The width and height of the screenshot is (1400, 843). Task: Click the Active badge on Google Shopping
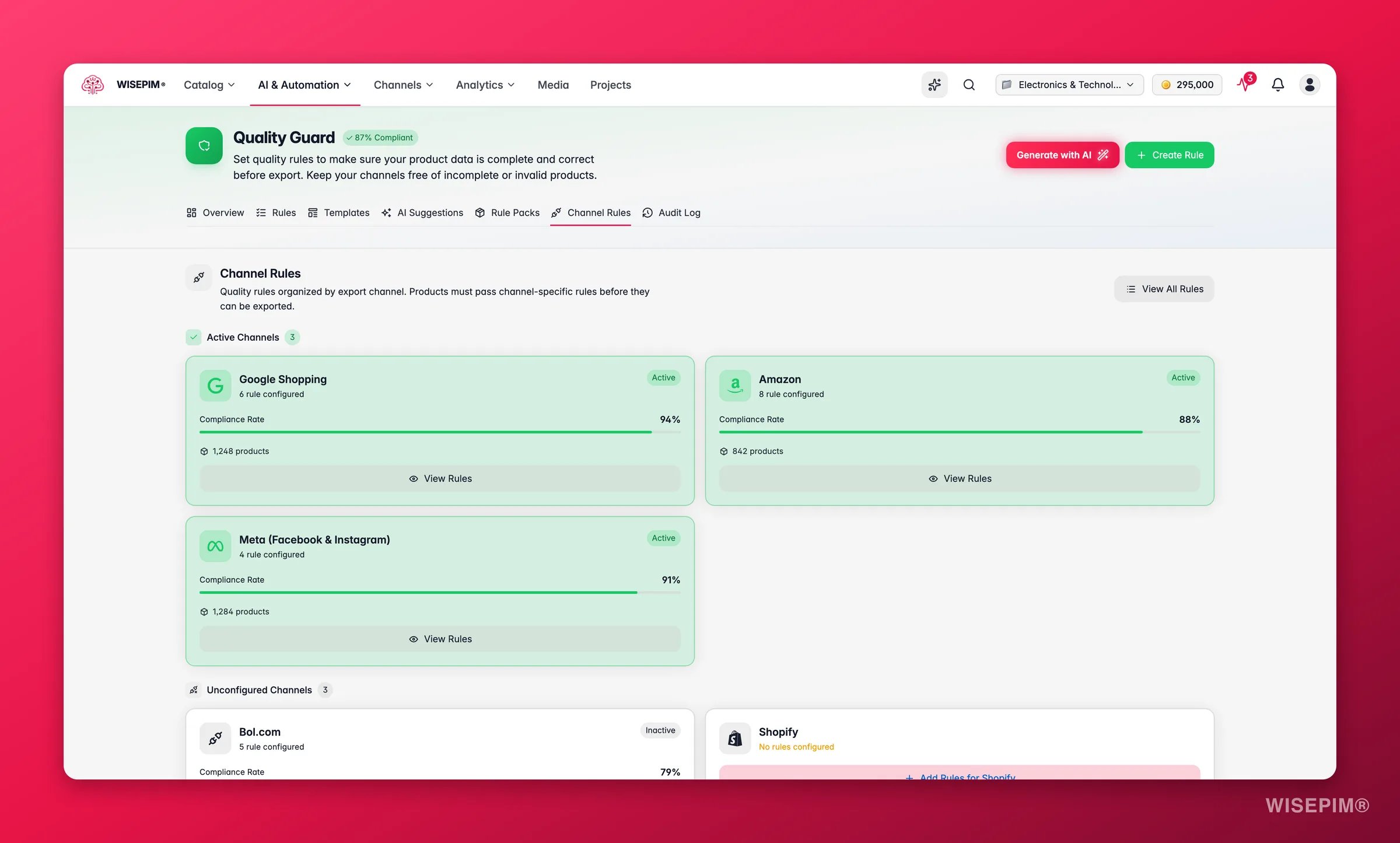pyautogui.click(x=663, y=377)
